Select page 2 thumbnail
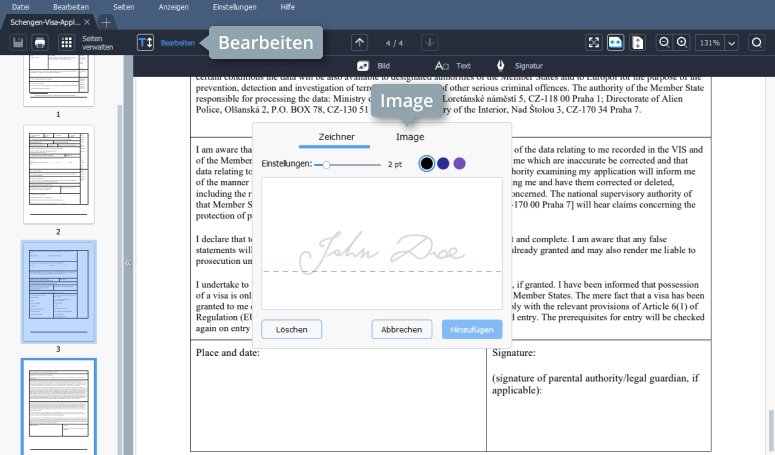The image size is (775, 455). [59, 174]
